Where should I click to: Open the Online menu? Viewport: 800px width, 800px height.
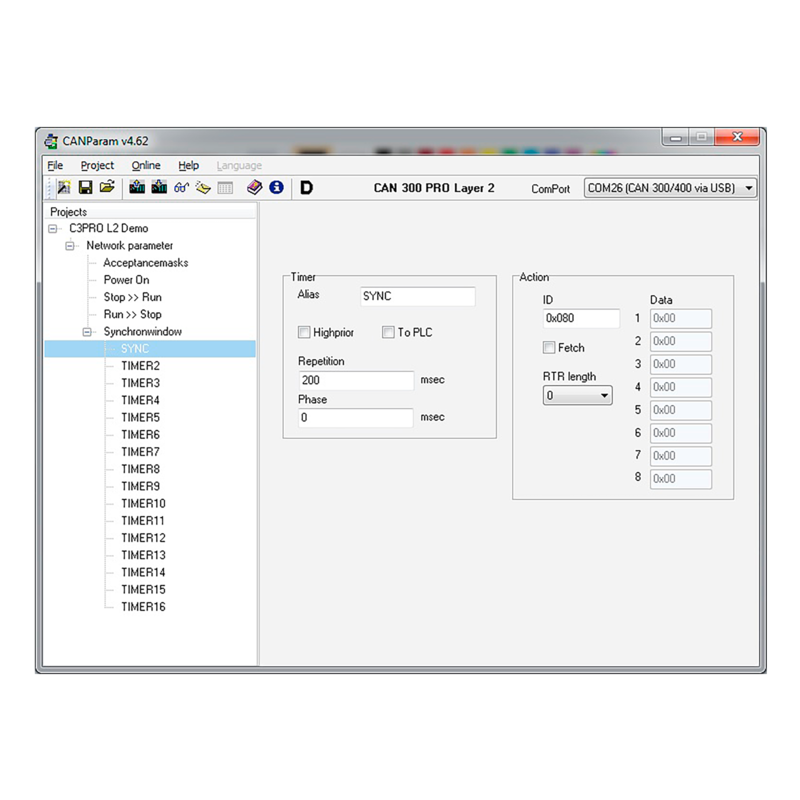[x=146, y=165]
